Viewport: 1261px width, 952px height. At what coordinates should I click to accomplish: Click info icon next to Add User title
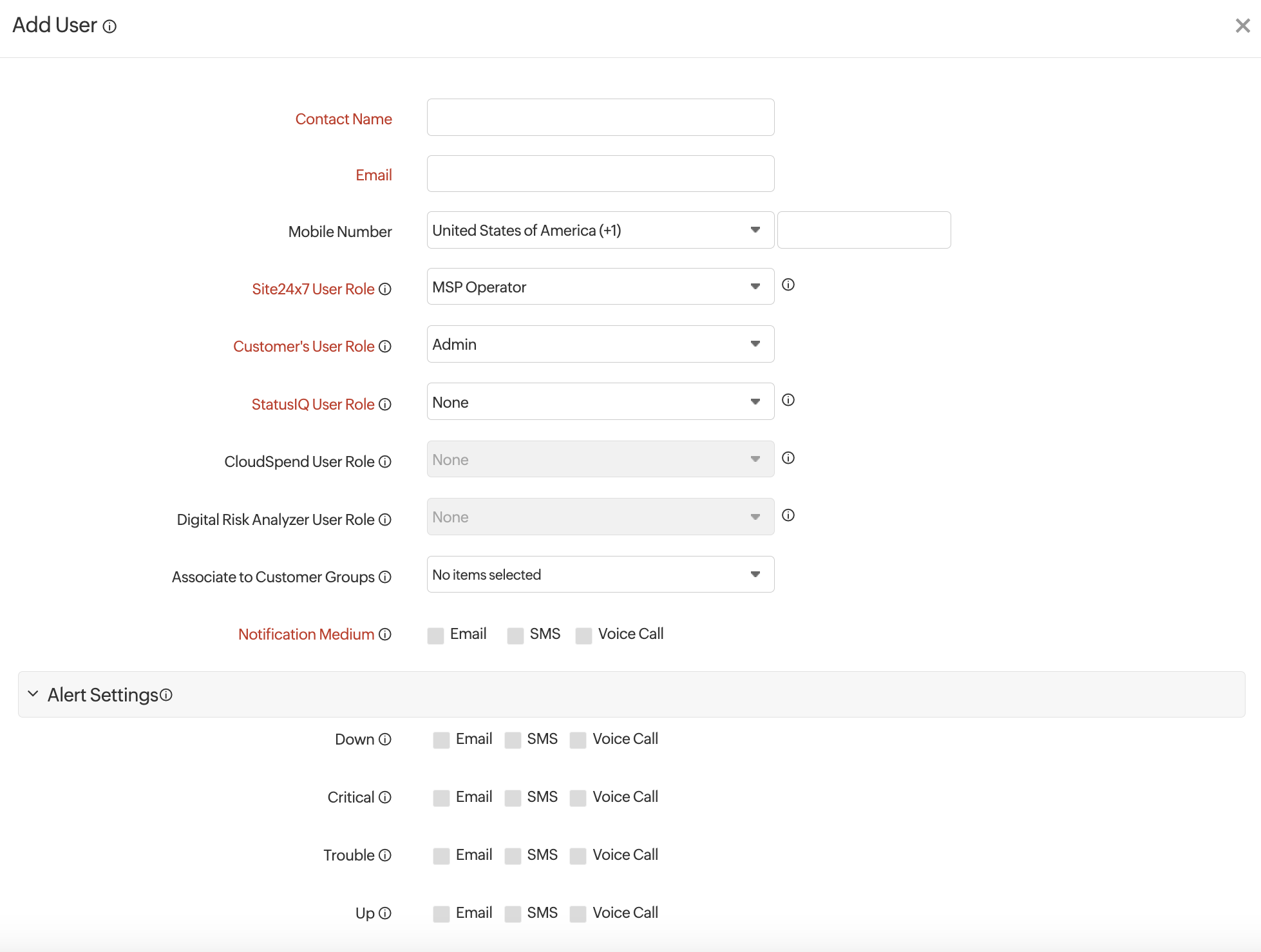[x=110, y=26]
